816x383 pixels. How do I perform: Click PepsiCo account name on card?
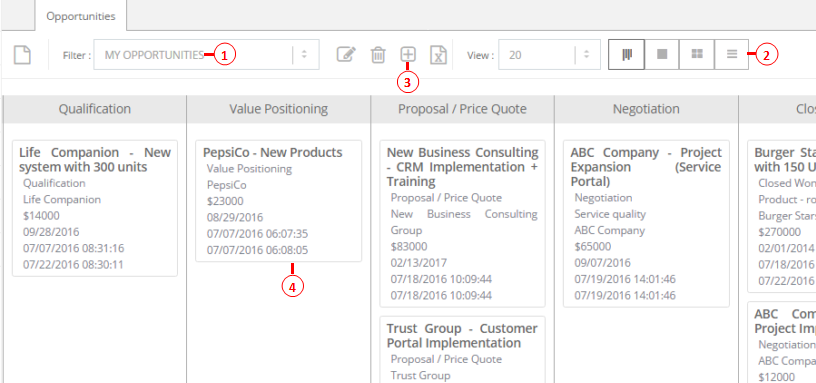(226, 185)
